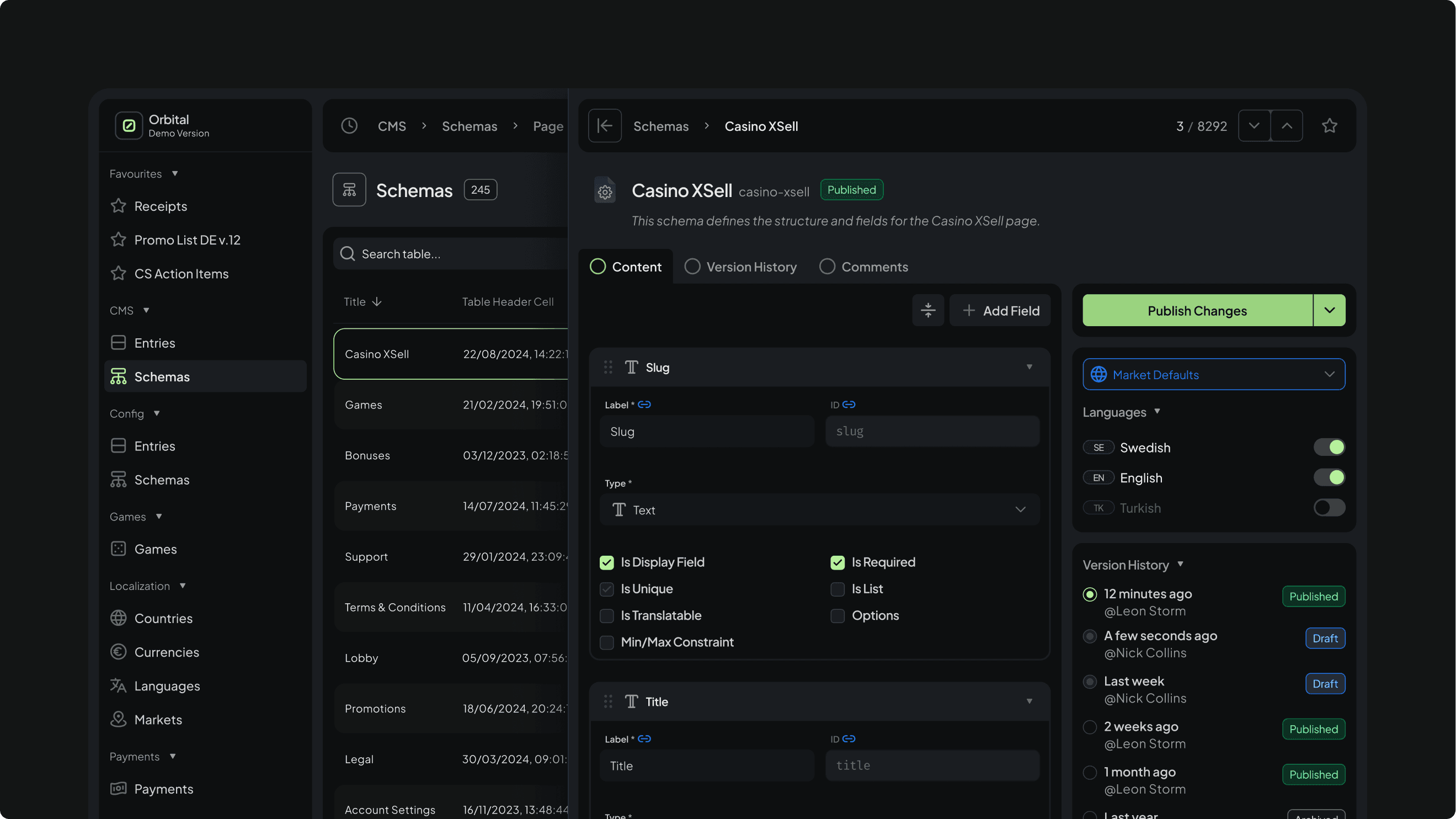The height and width of the screenshot is (819, 1456).
Task: Check the Is Translatable checkbox
Action: 606,615
